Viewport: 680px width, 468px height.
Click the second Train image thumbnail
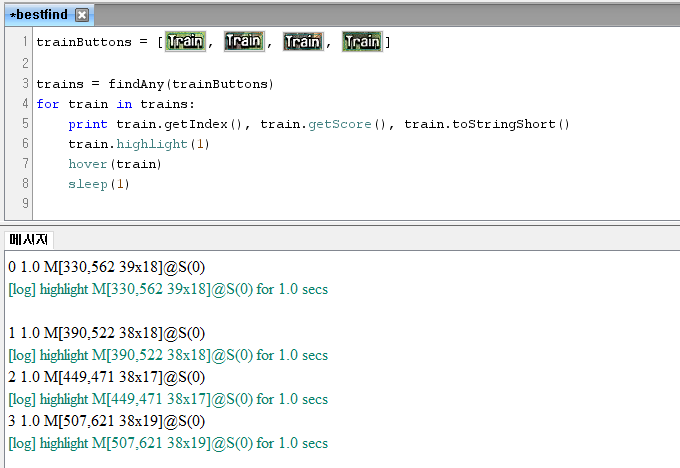(x=244, y=42)
